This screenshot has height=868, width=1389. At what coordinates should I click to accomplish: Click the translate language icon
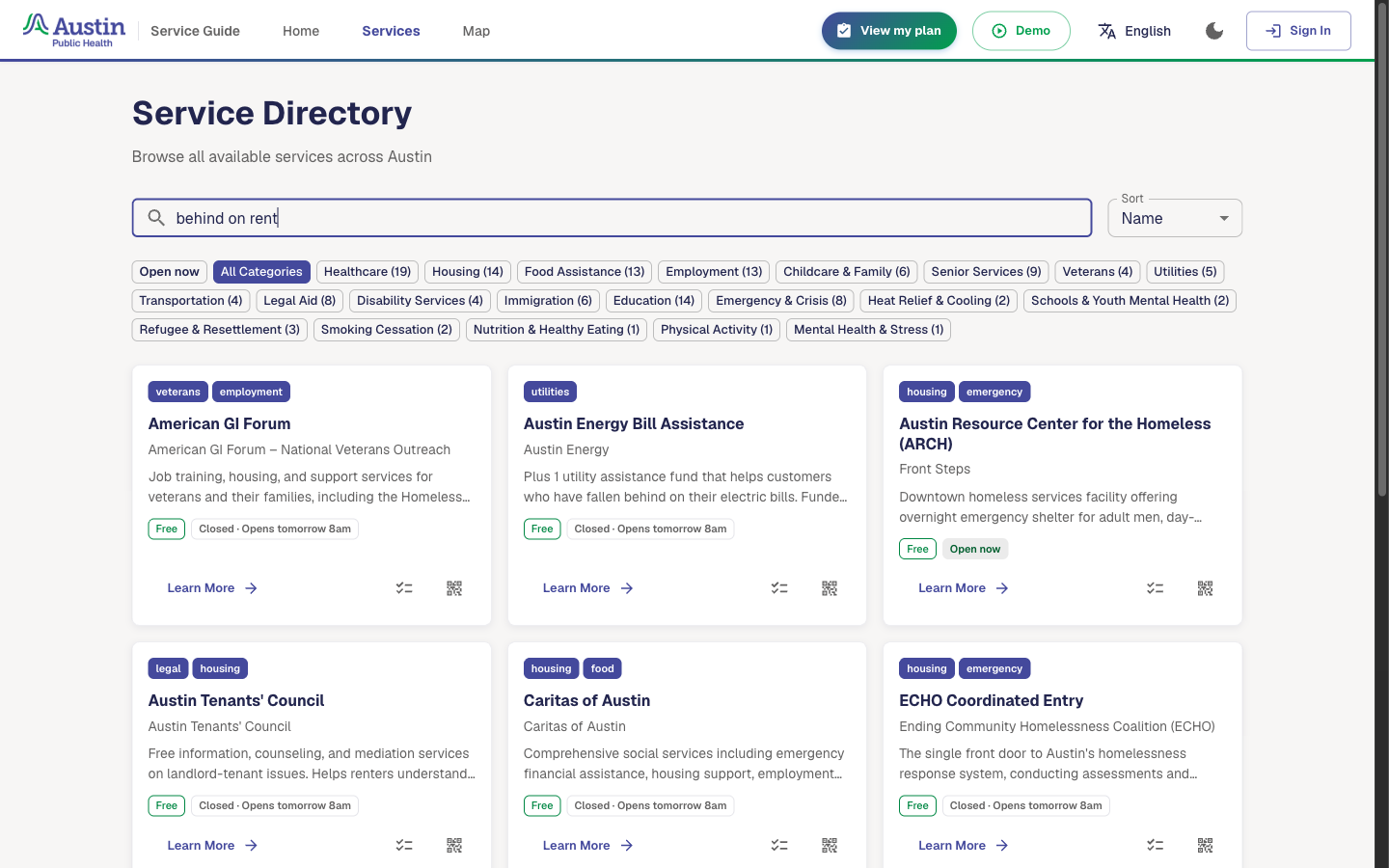coord(1107,31)
